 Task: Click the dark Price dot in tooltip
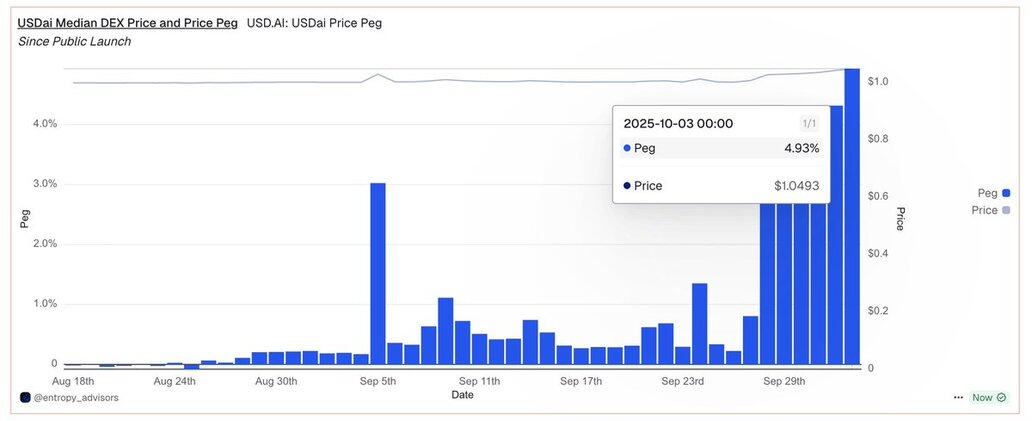(x=627, y=186)
